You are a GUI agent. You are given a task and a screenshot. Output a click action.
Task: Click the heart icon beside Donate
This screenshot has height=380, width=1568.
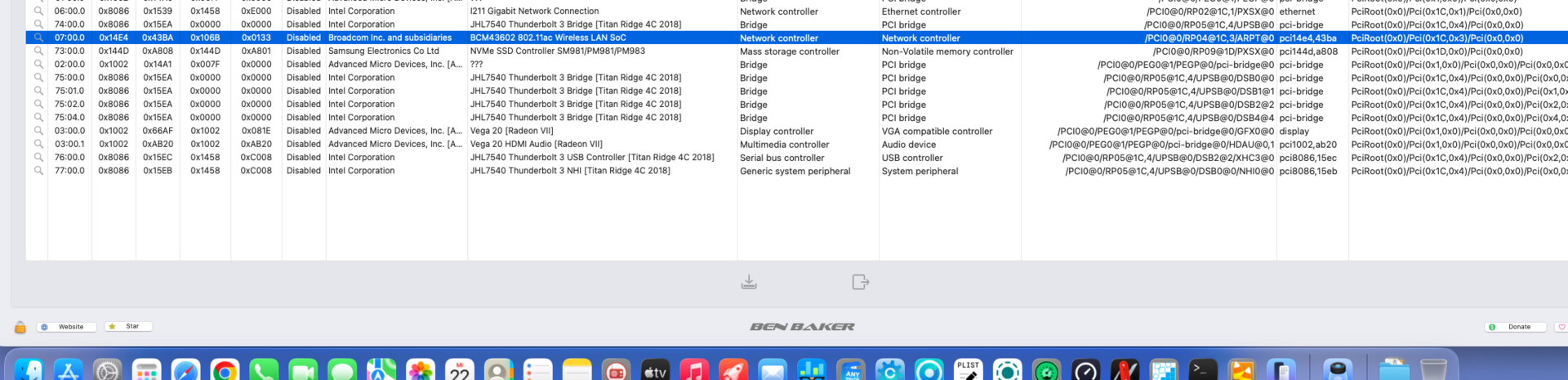[1561, 327]
